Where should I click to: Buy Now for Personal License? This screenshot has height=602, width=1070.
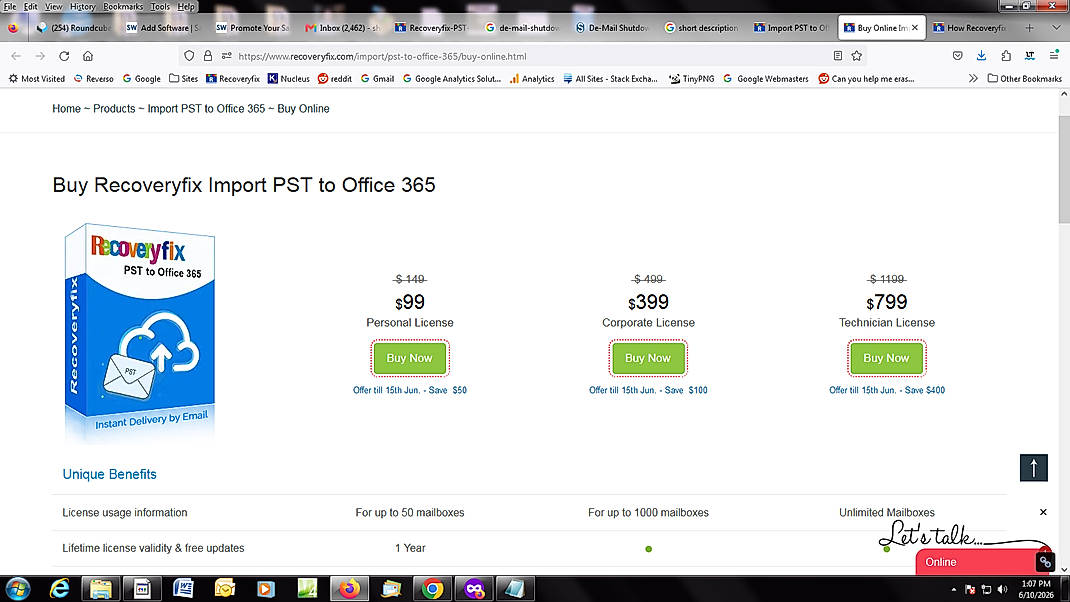(x=409, y=358)
